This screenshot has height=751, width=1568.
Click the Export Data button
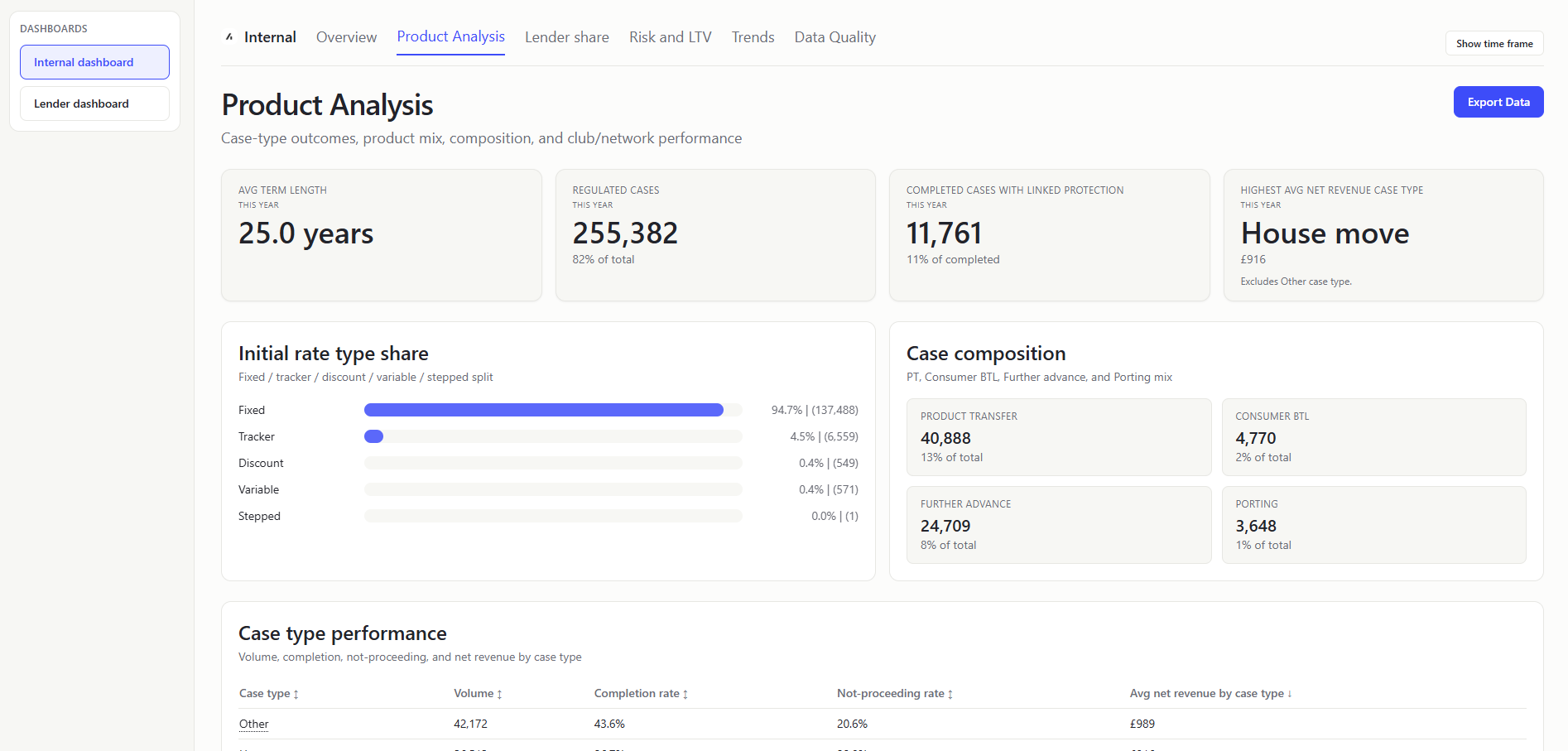point(1498,101)
